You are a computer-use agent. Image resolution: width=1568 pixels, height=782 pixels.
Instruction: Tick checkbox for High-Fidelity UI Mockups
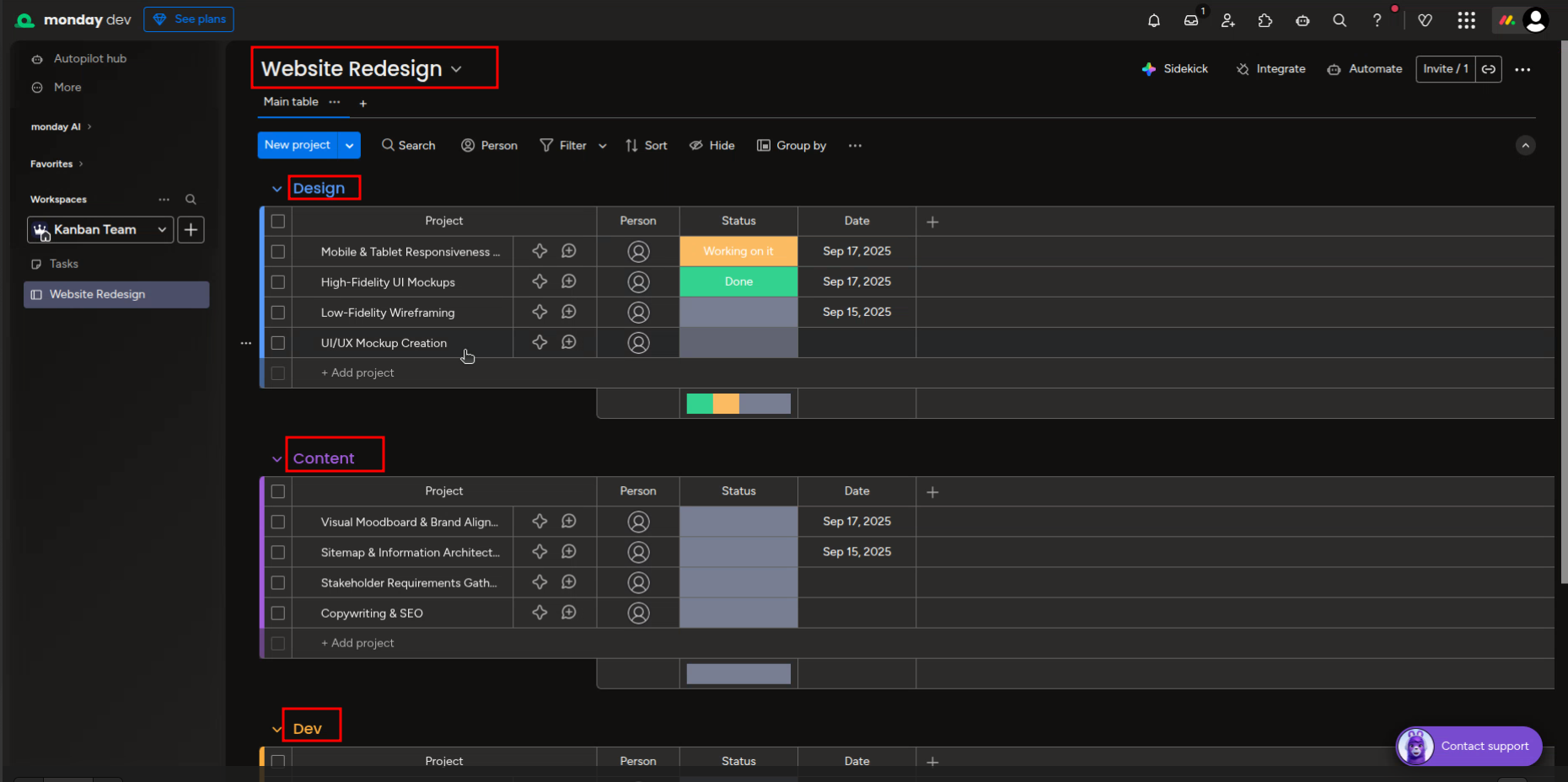pyautogui.click(x=278, y=282)
